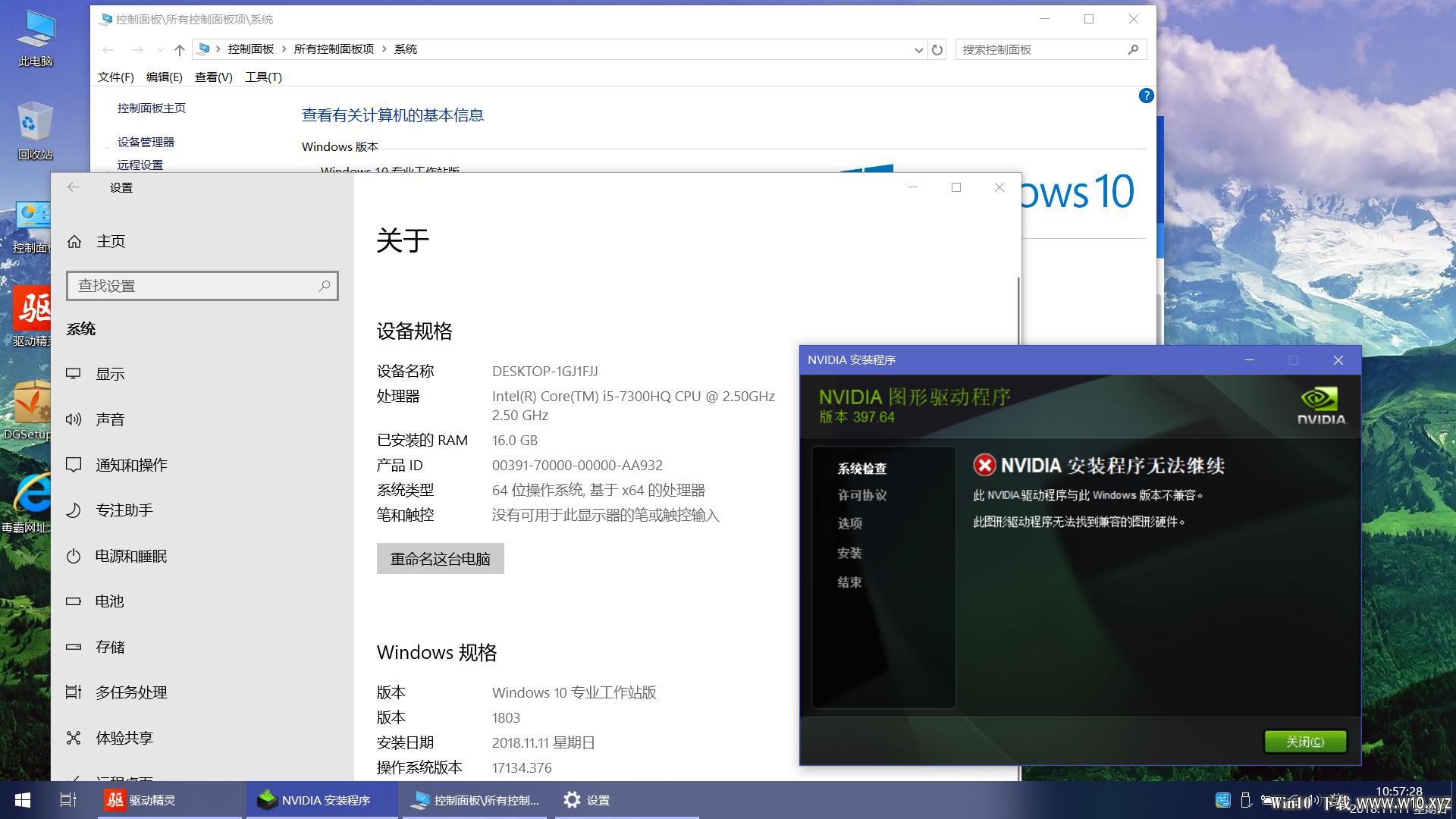Minimize the NVIDIA 安装程序 window
Screen dimensions: 1456x819
[x=1250, y=360]
